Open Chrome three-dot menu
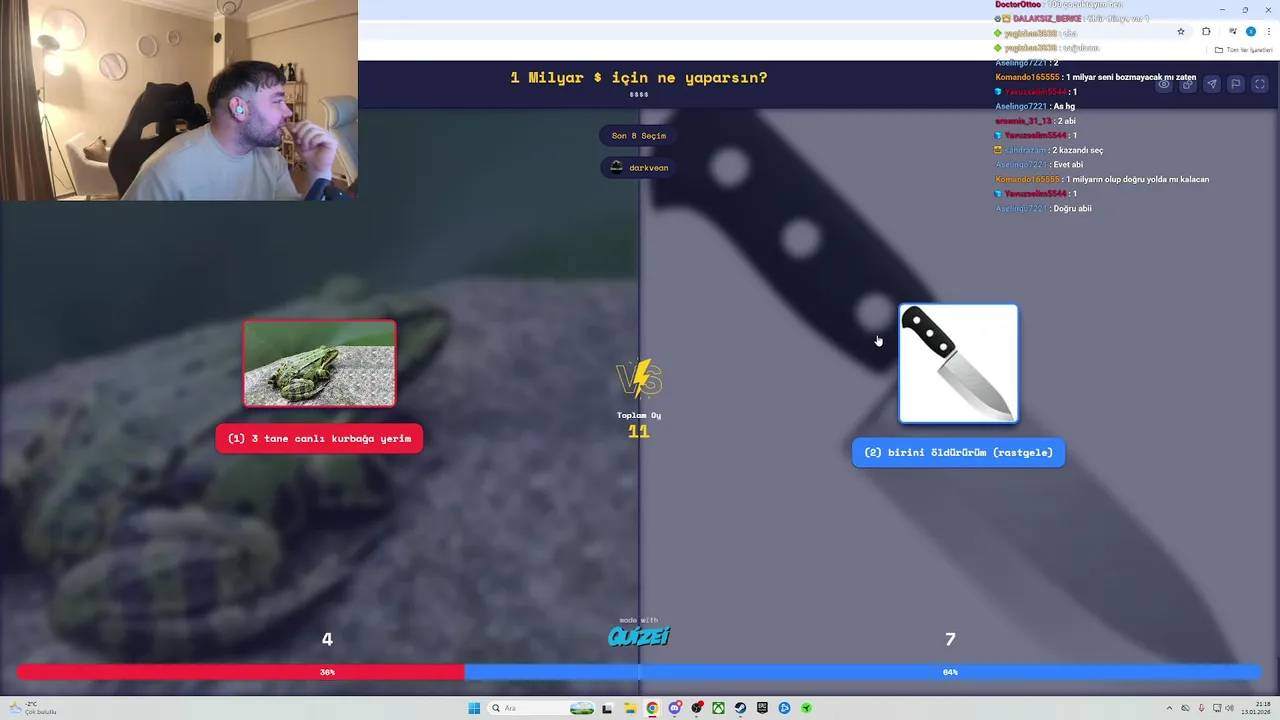 point(1267,31)
